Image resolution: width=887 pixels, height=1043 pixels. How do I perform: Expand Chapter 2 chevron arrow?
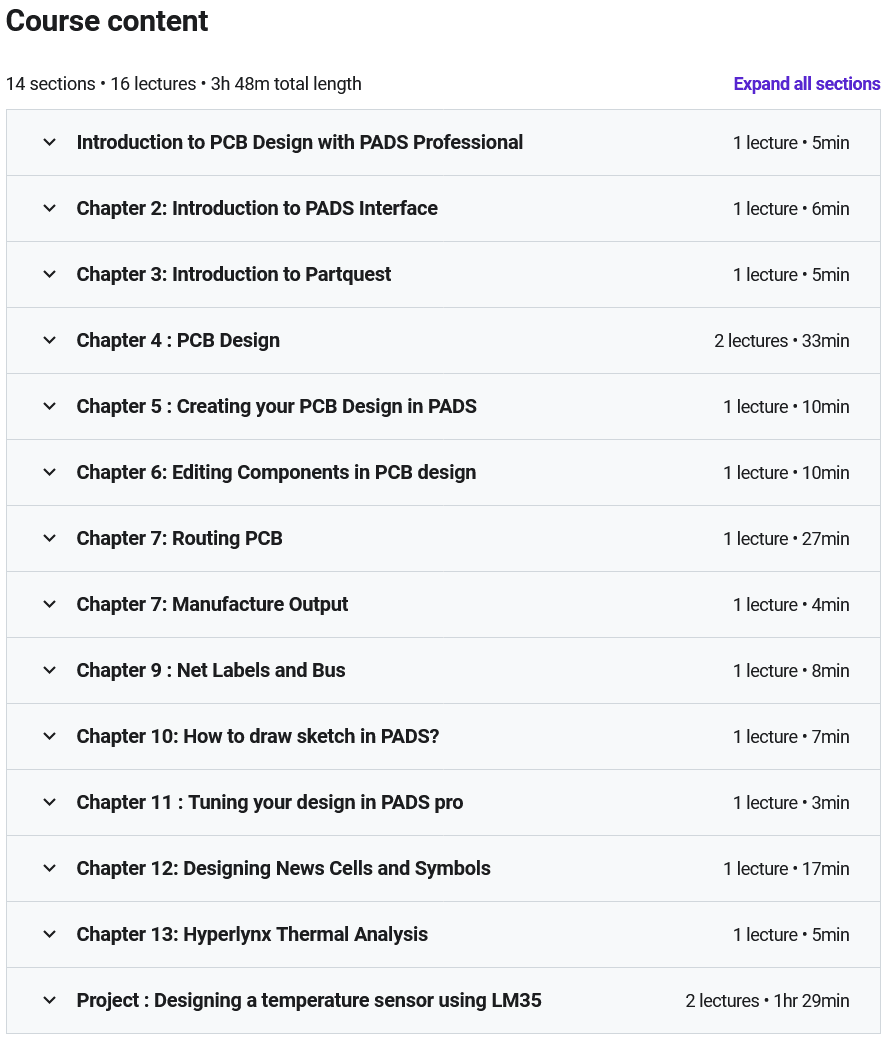tap(50, 209)
